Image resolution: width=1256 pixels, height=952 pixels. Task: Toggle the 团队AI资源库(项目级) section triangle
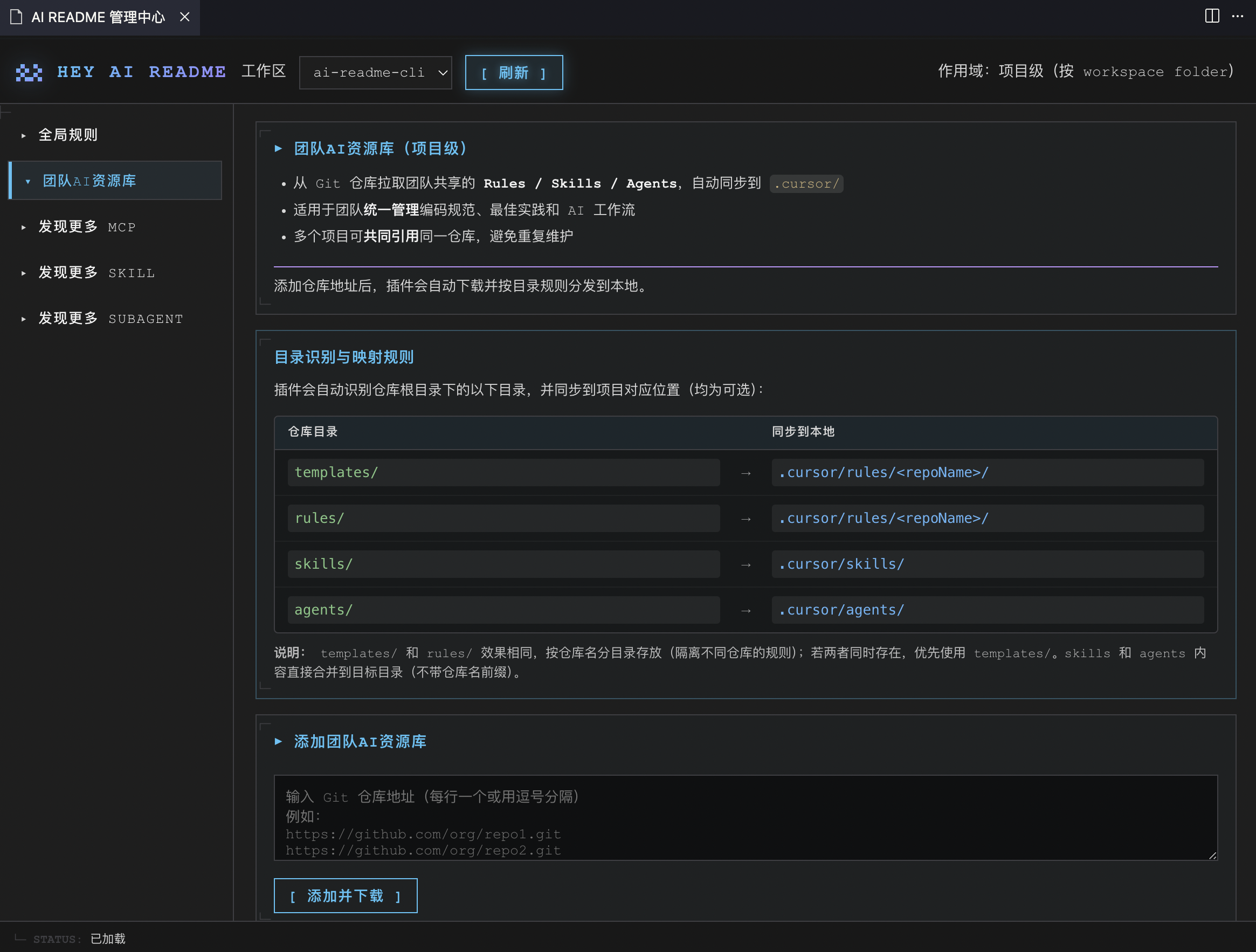point(278,149)
